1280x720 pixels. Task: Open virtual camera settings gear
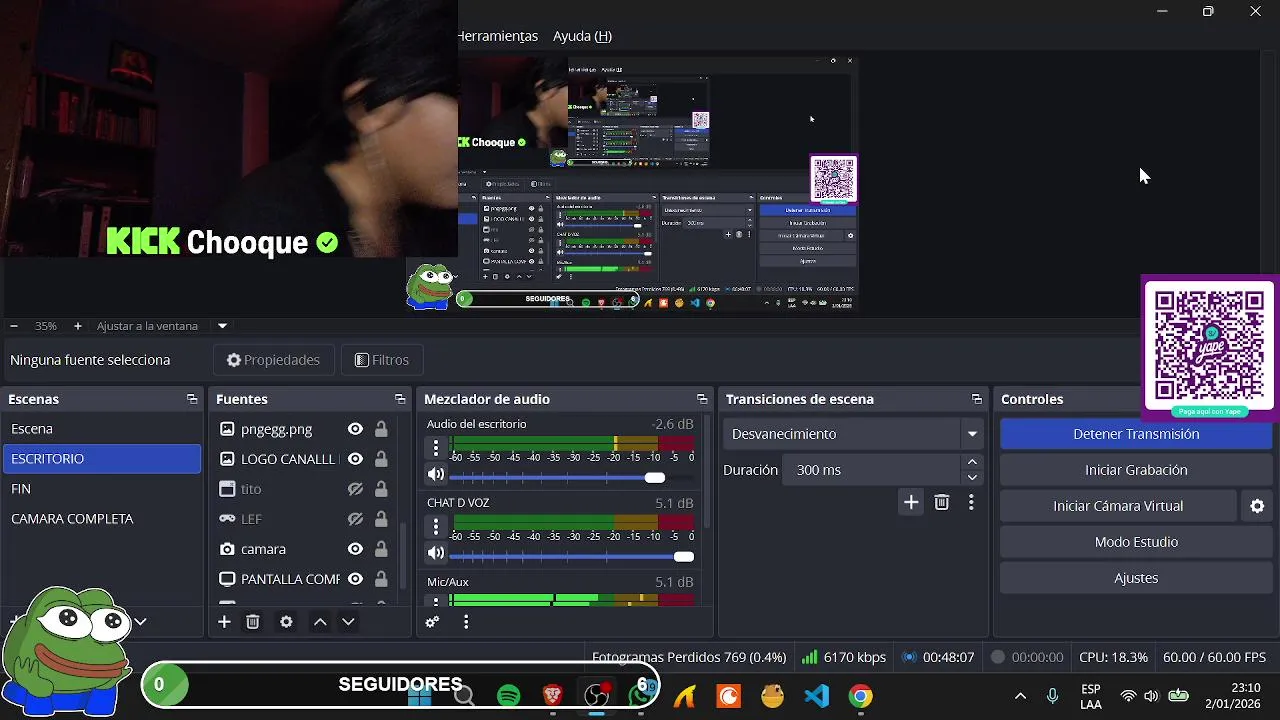[x=1258, y=506]
